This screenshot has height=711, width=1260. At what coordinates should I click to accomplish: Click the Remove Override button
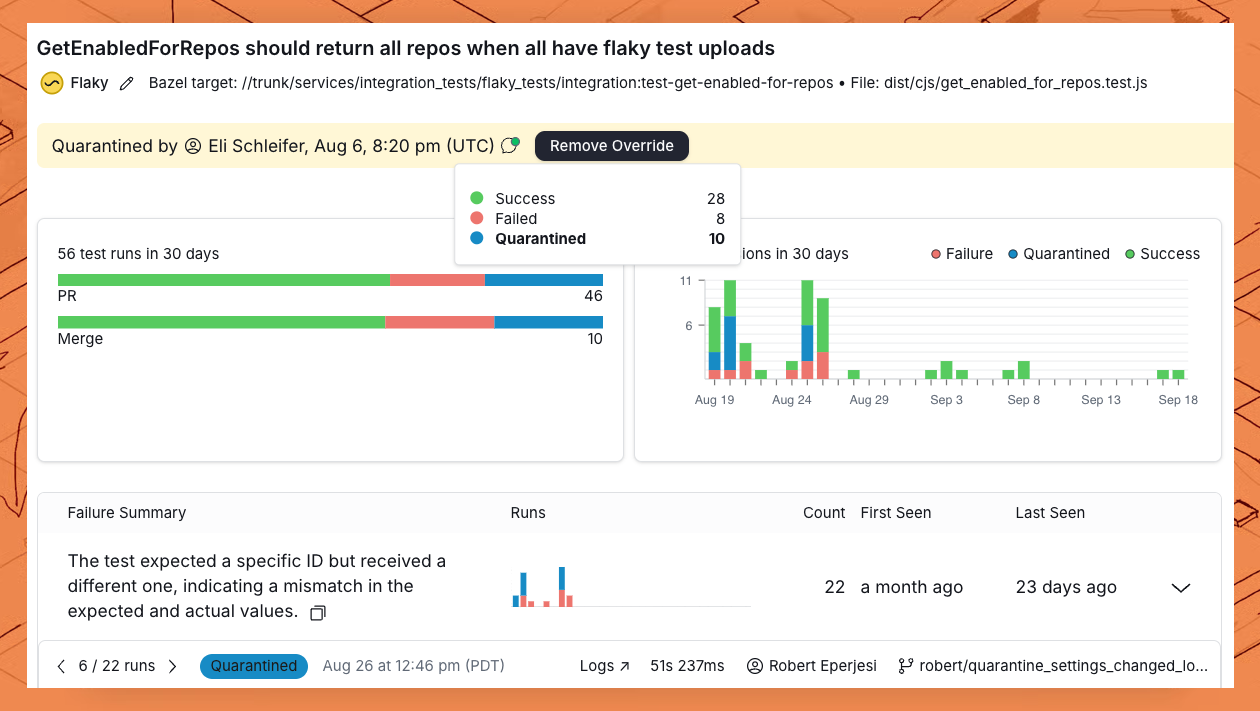coord(611,146)
